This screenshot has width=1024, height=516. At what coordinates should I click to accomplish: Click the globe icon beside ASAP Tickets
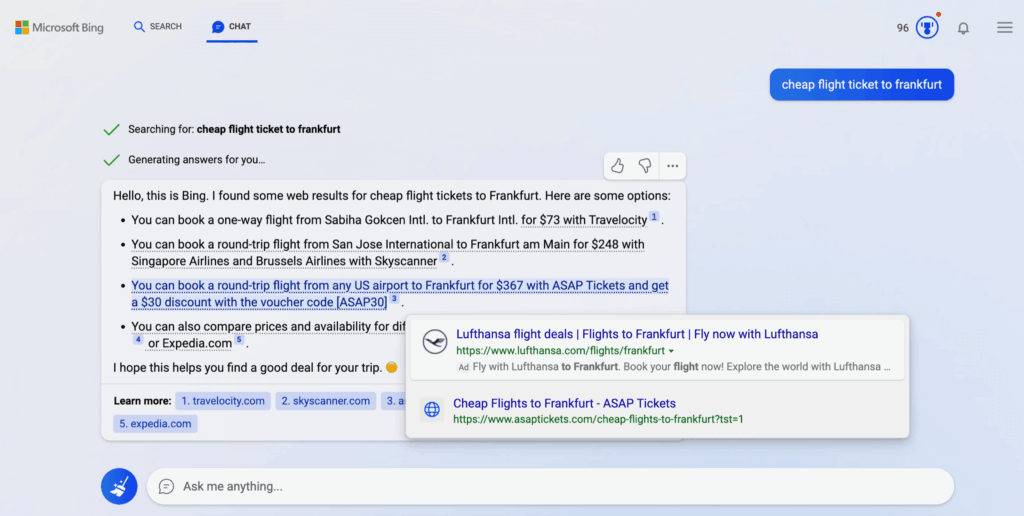432,410
